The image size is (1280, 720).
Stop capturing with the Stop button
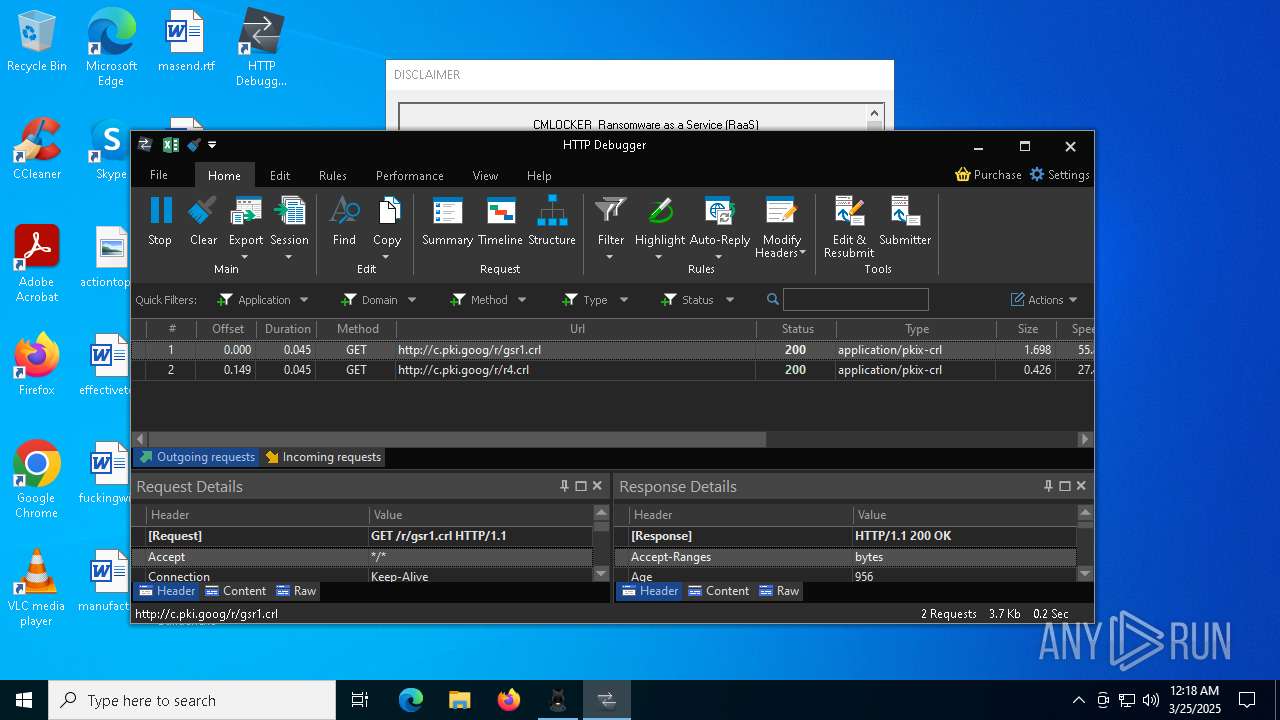pos(160,221)
